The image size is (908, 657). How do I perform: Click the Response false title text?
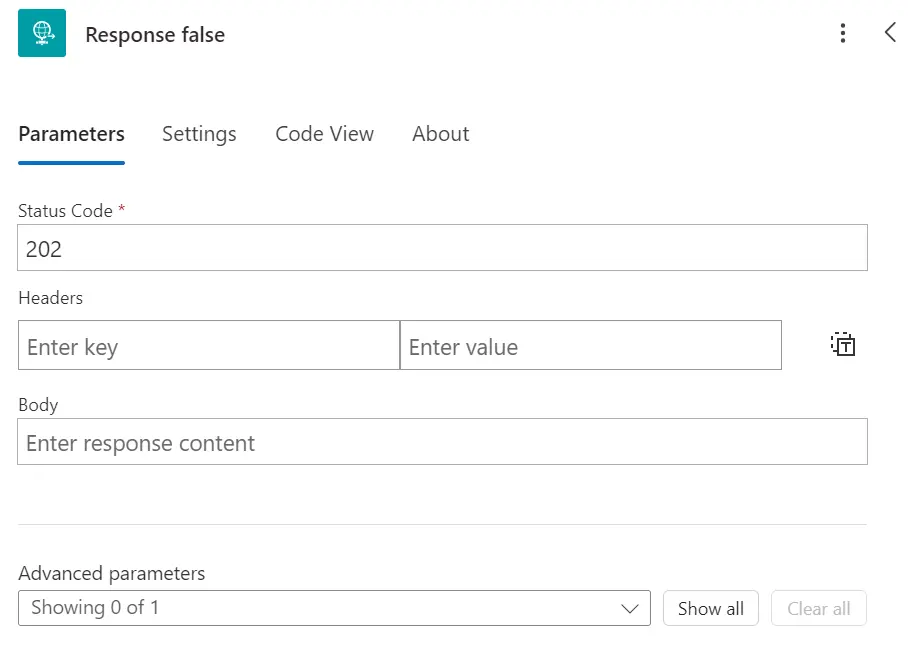[x=155, y=35]
